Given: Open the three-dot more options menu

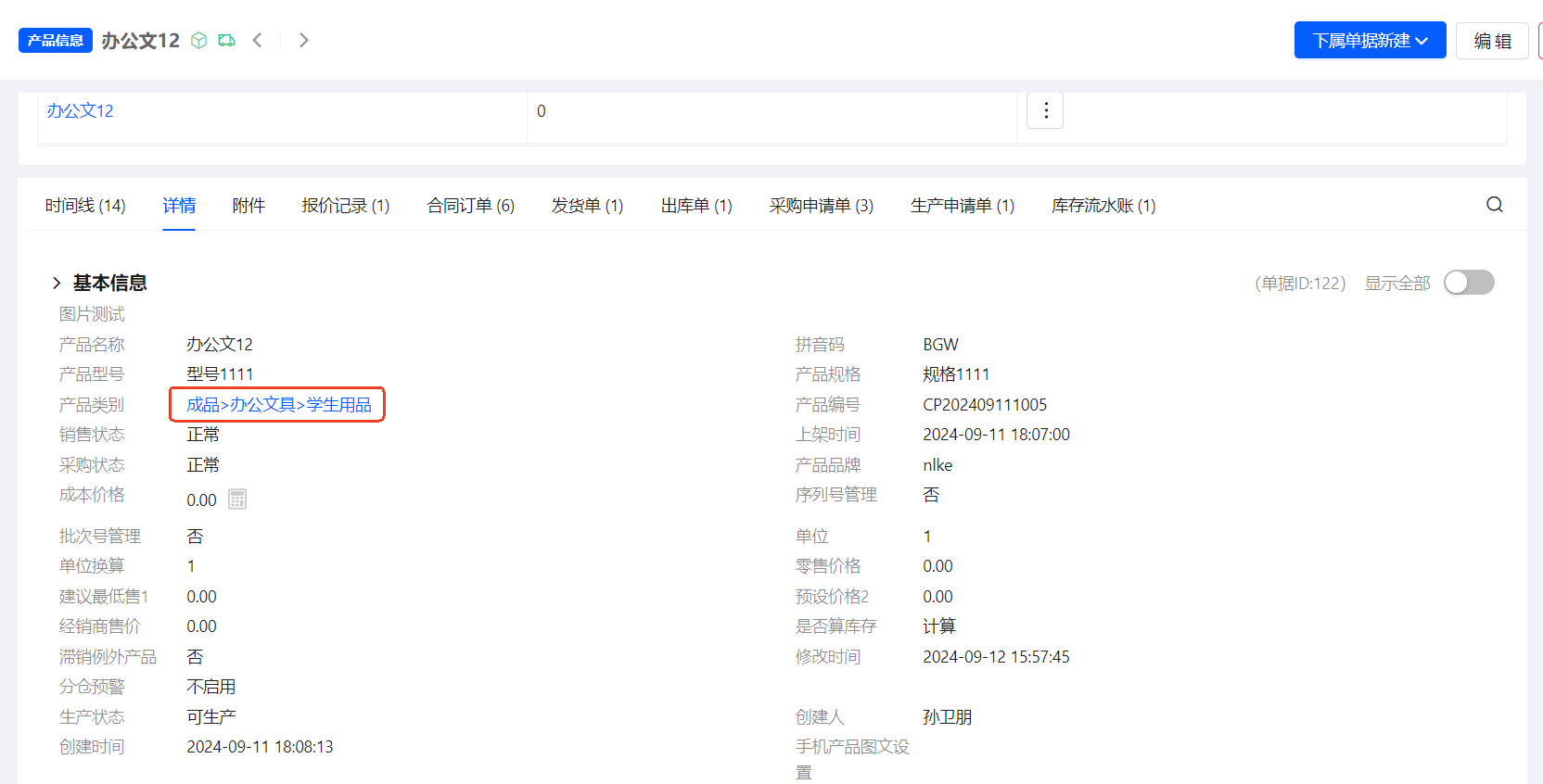Looking at the screenshot, I should (1045, 110).
